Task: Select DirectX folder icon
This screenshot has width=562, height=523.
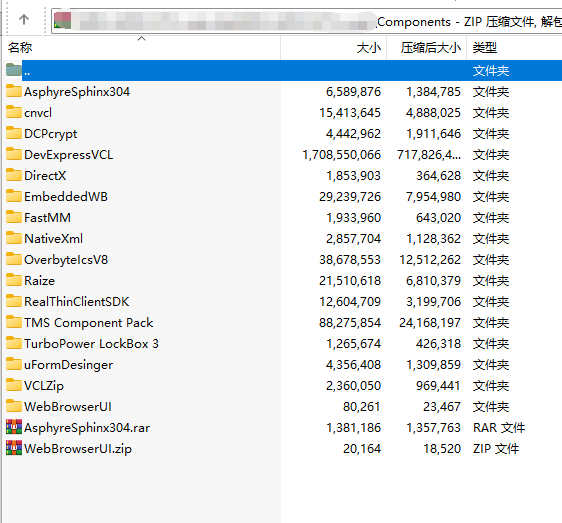Action: click(14, 175)
